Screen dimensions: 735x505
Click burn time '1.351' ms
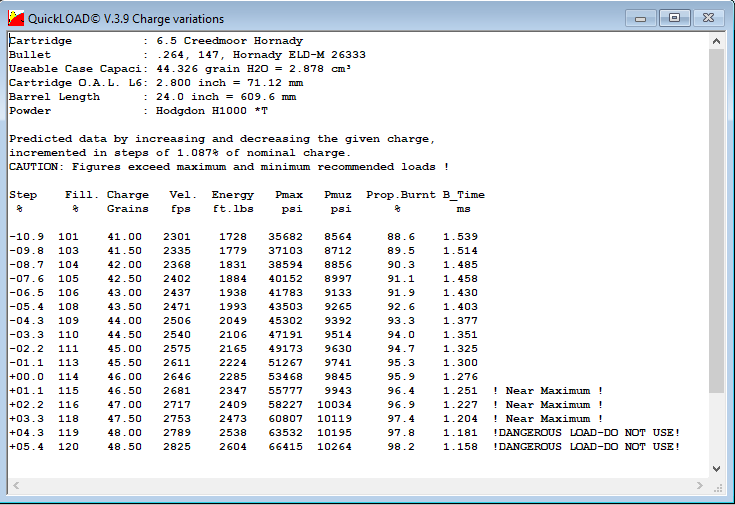pos(460,335)
